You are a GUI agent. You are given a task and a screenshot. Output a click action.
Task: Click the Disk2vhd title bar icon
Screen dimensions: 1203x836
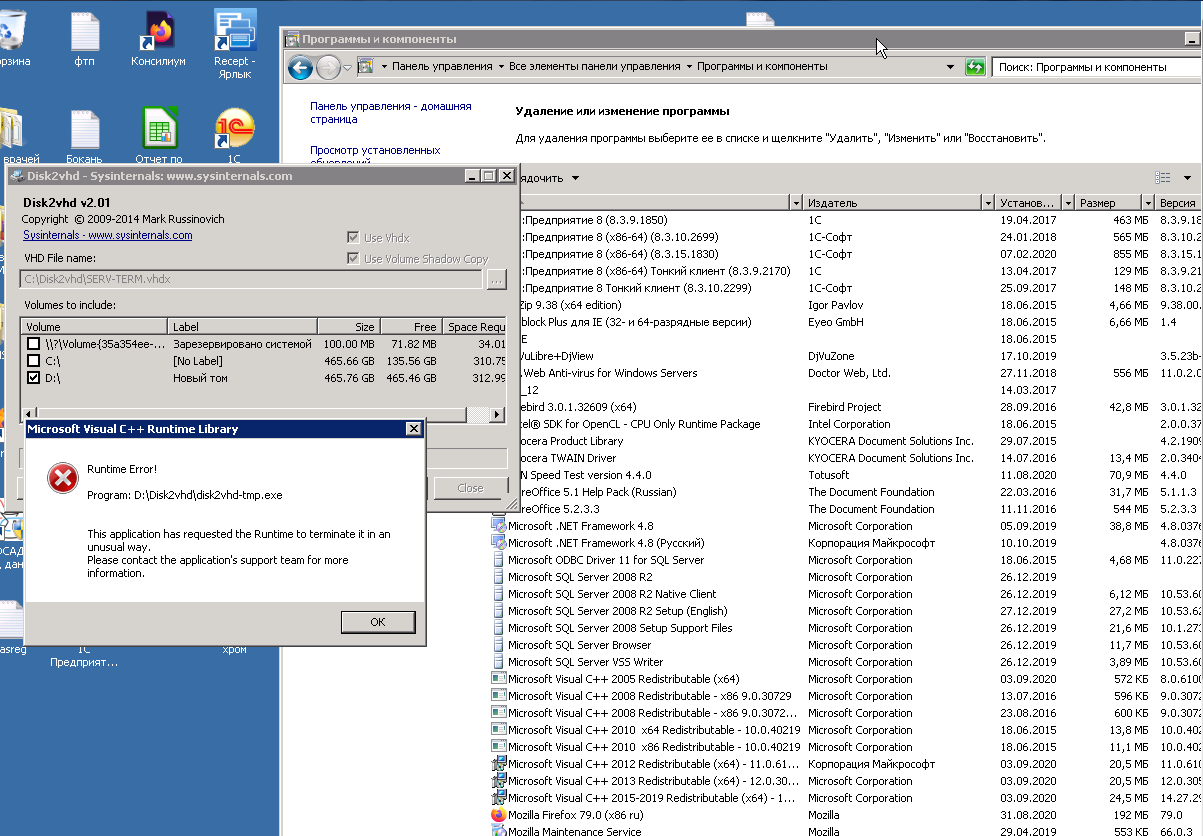[18, 176]
